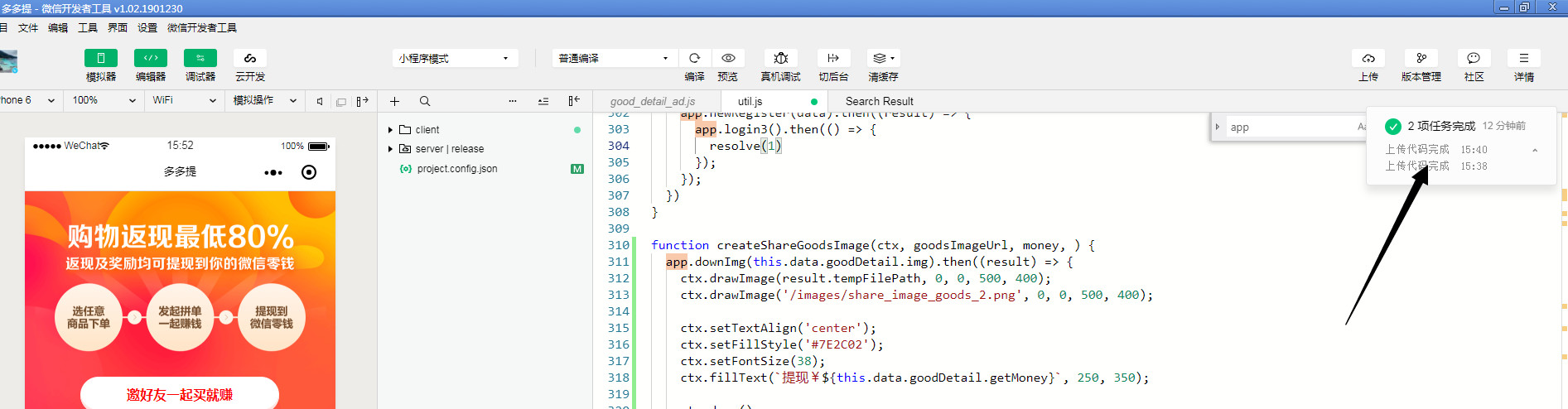Open project.config.json file
This screenshot has width=1568, height=409.
[x=457, y=169]
